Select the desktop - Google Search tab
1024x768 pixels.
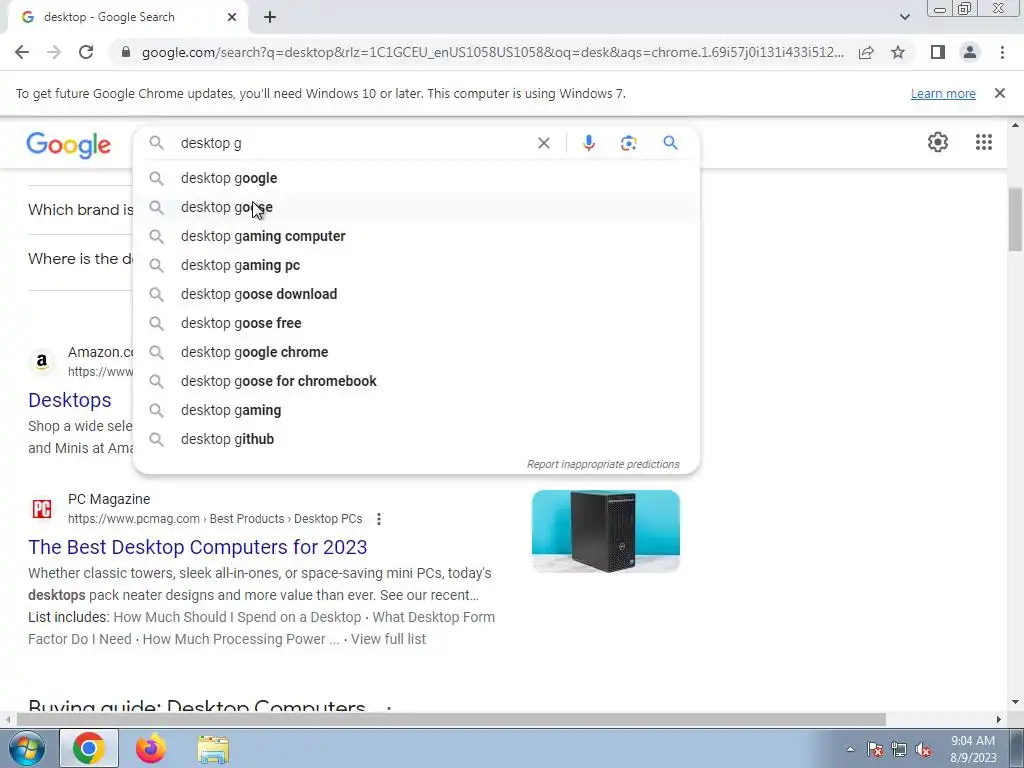tap(128, 17)
